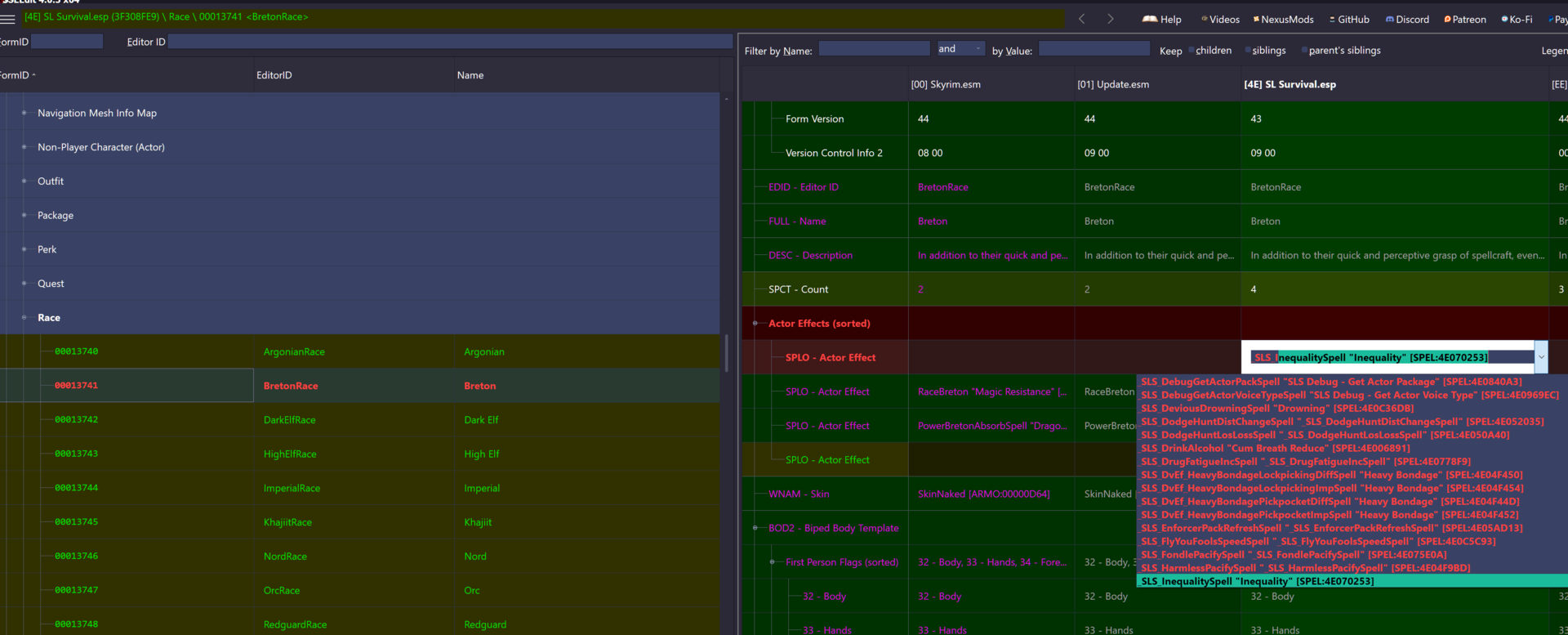The width and height of the screenshot is (1568, 635).
Task: Click the SkinNaked [ARMO:00000D64] cell
Action: (x=991, y=494)
